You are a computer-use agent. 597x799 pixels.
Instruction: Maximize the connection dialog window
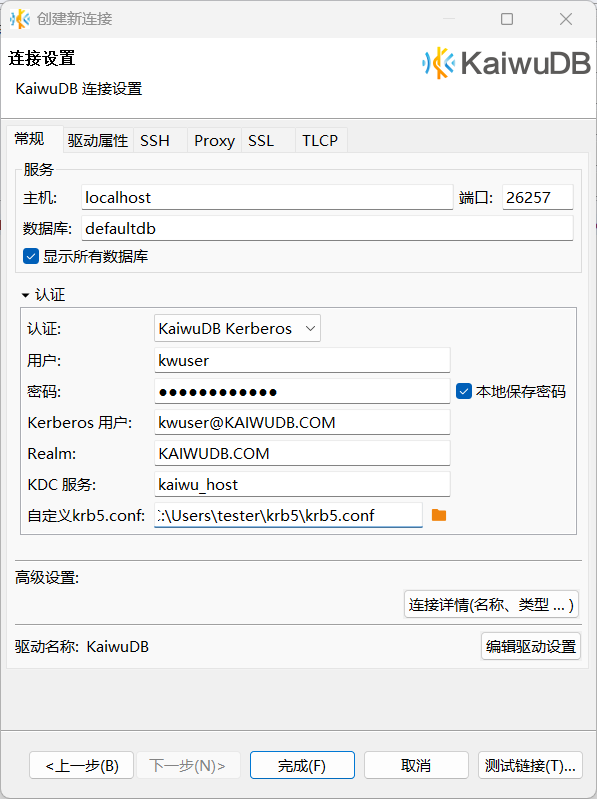point(507,19)
